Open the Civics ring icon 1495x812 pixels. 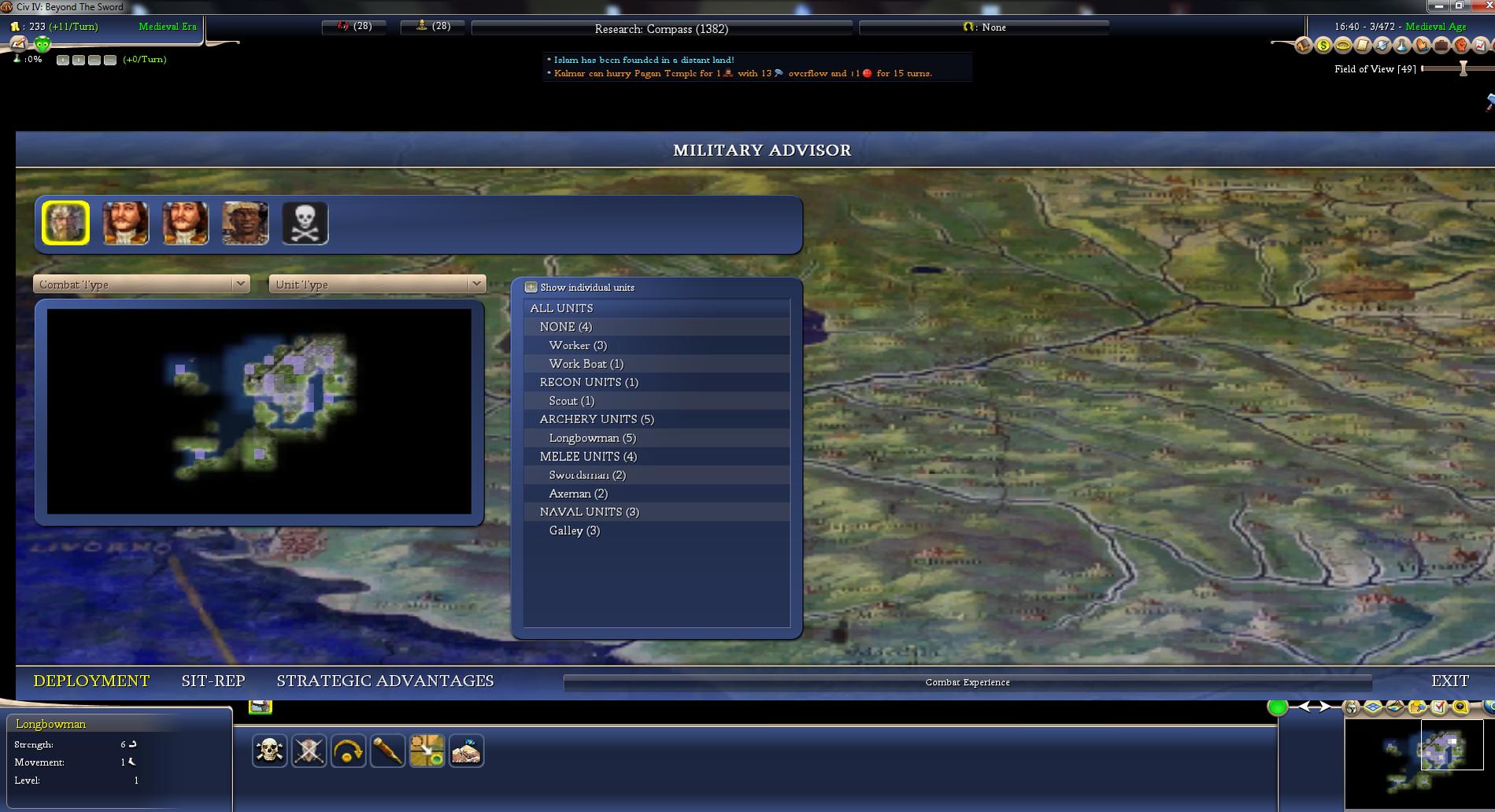[1343, 46]
